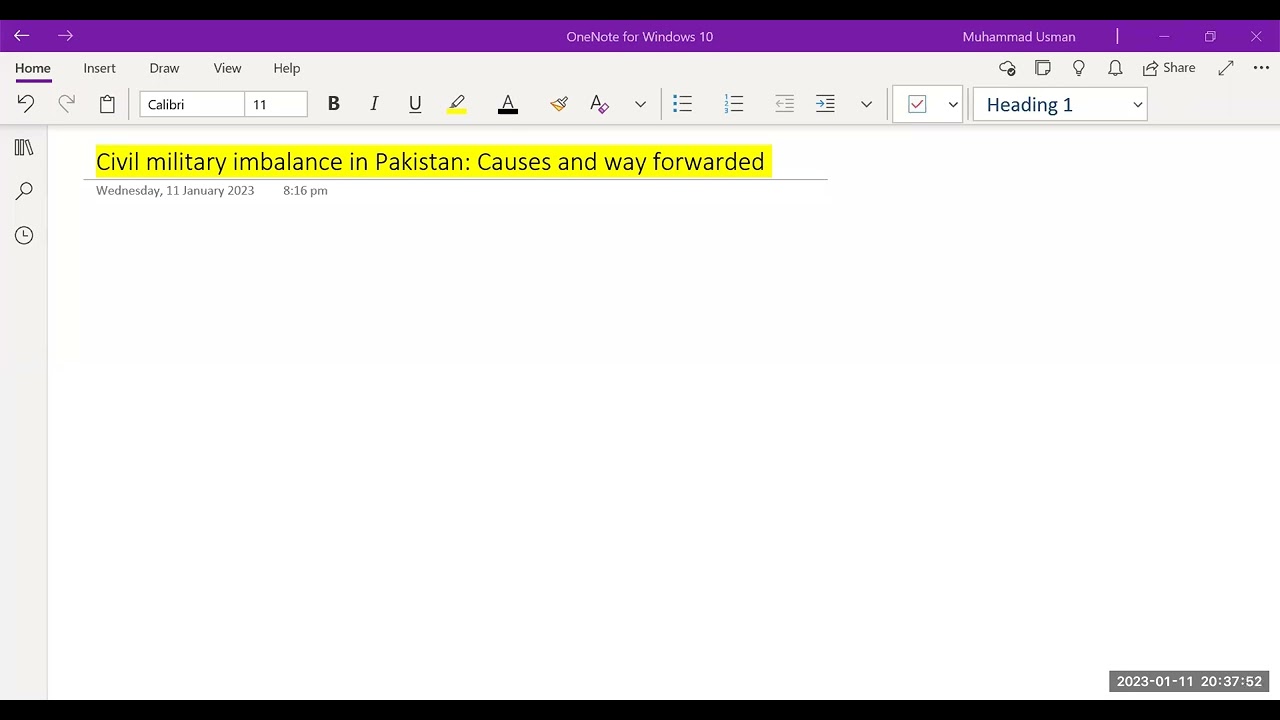Share this notebook
This screenshot has width=1280, height=720.
(x=1169, y=68)
